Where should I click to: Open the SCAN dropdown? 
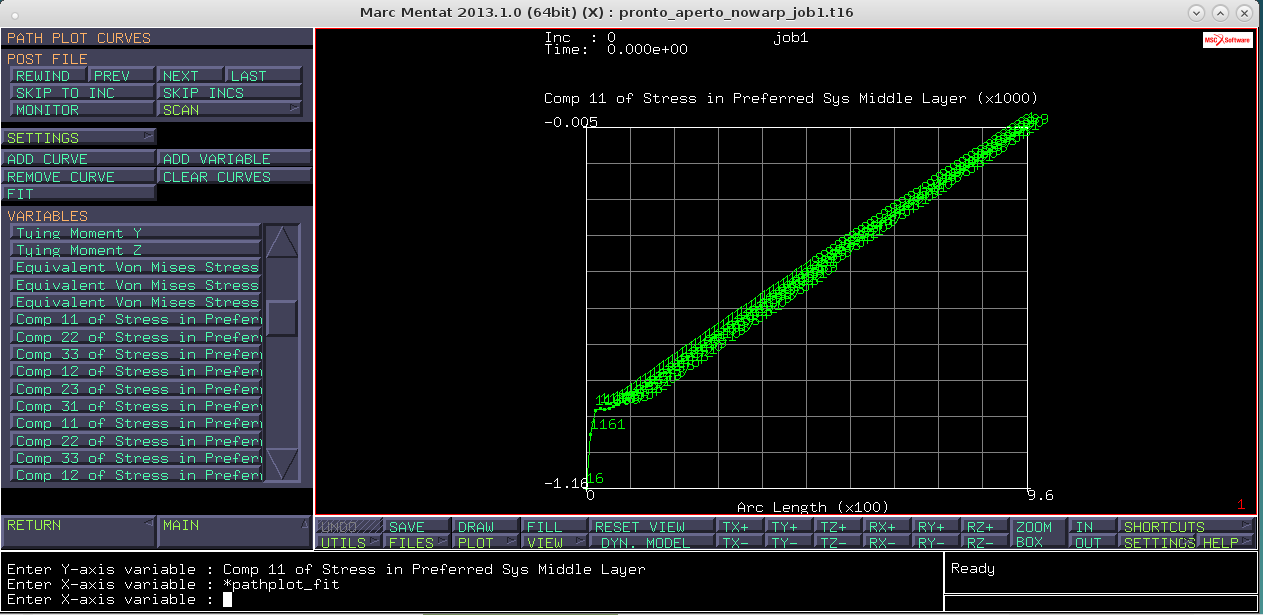pos(230,109)
